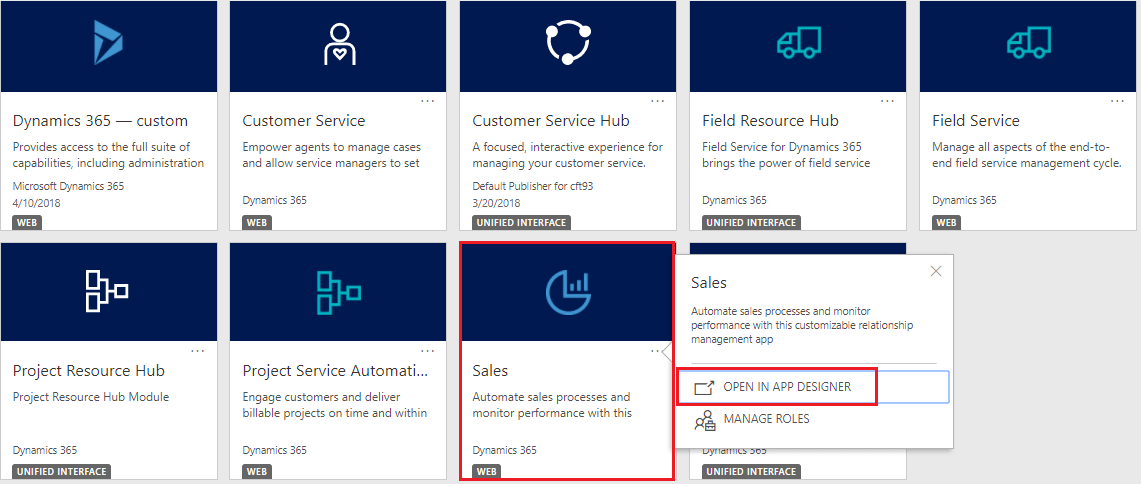
Task: Click UNIFIED INTERFACE badge on Project Resource Hub
Action: 61,472
